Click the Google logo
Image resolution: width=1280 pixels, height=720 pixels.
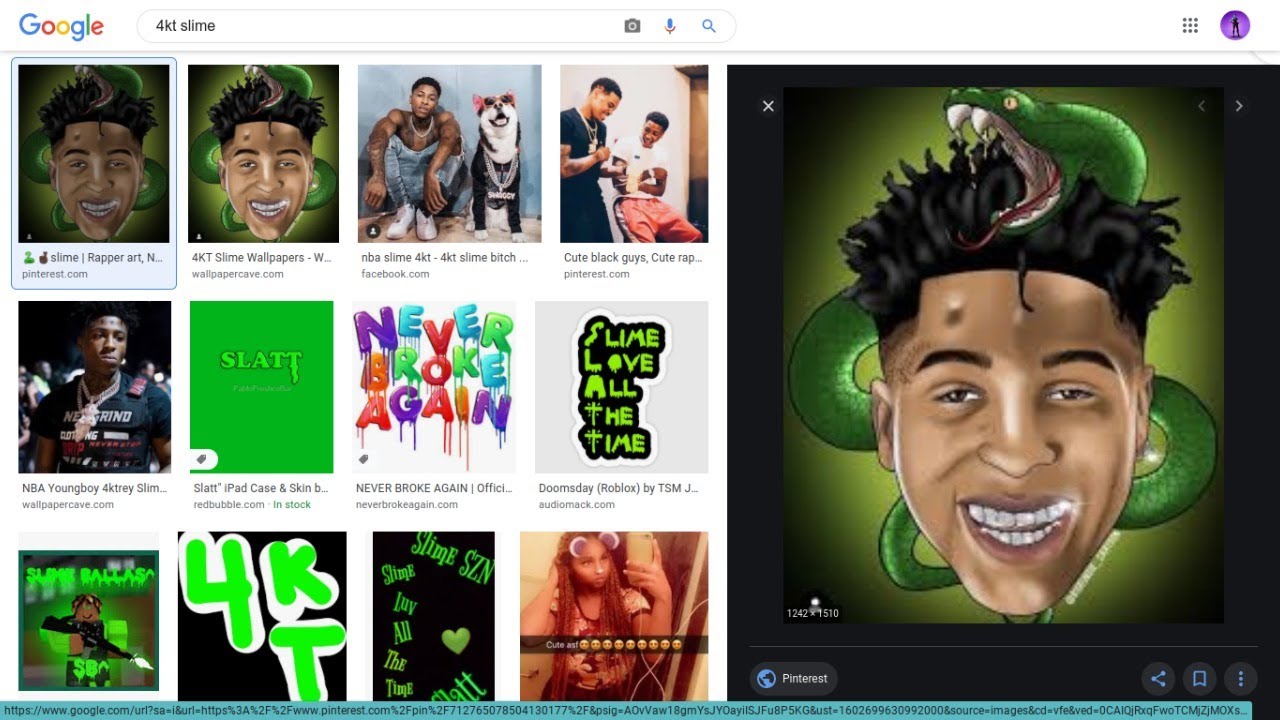pyautogui.click(x=61, y=27)
